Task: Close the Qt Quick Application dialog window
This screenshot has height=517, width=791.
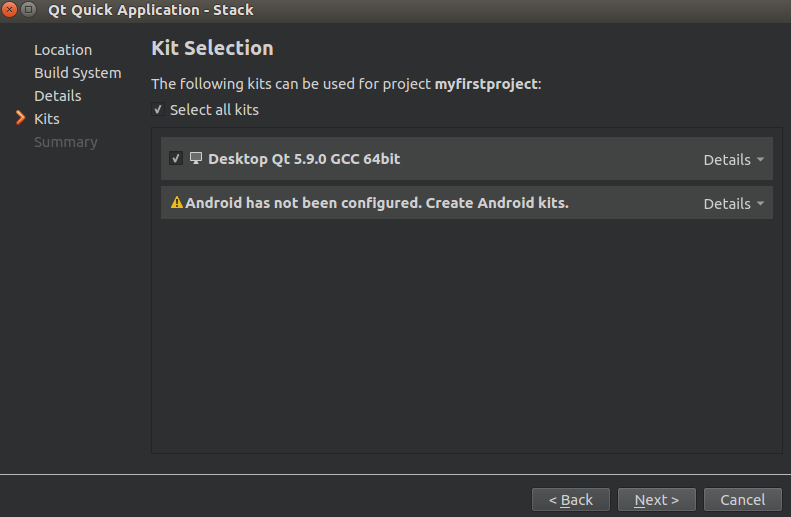Action: 9,9
